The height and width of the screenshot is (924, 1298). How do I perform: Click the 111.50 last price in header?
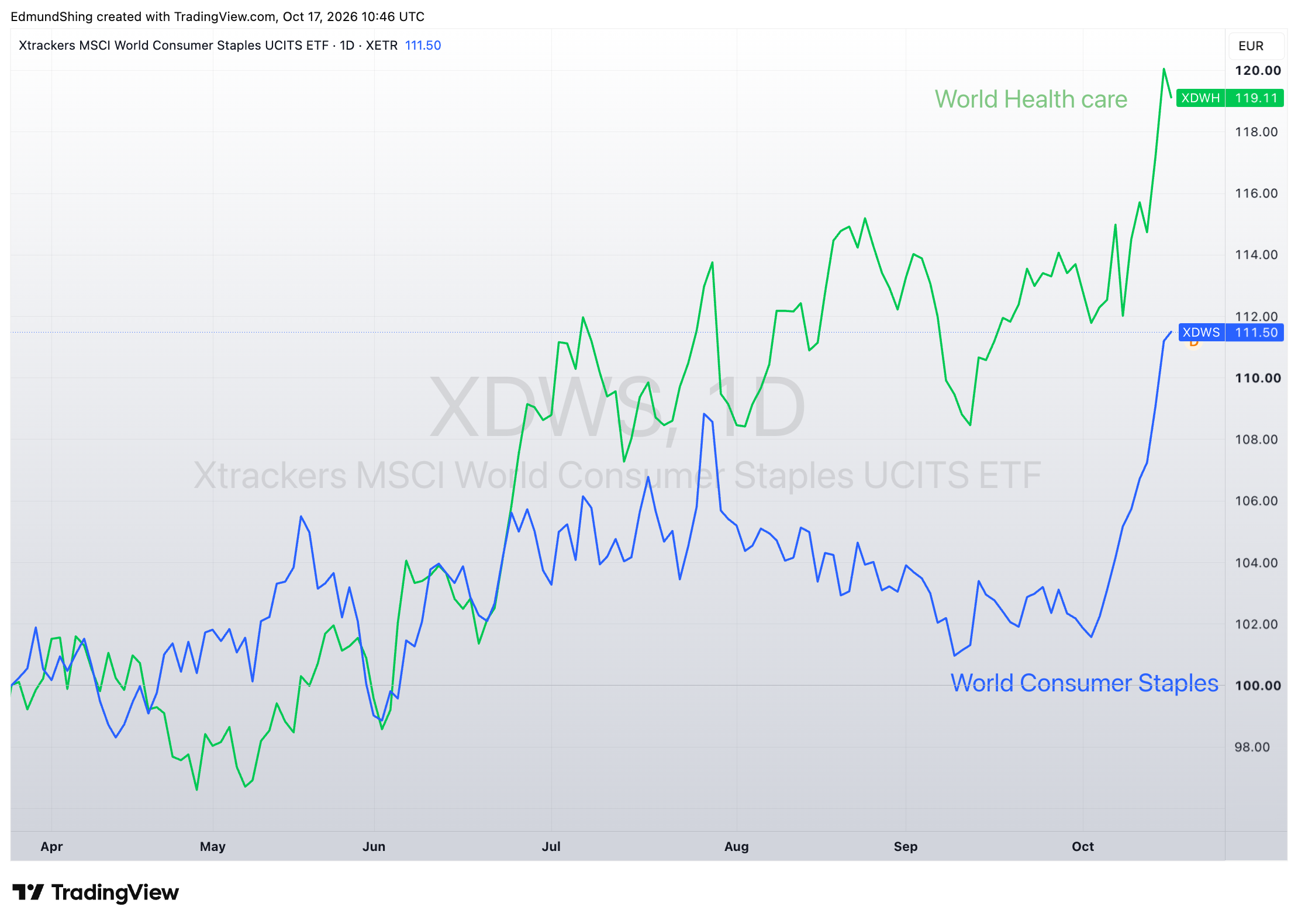click(x=423, y=45)
